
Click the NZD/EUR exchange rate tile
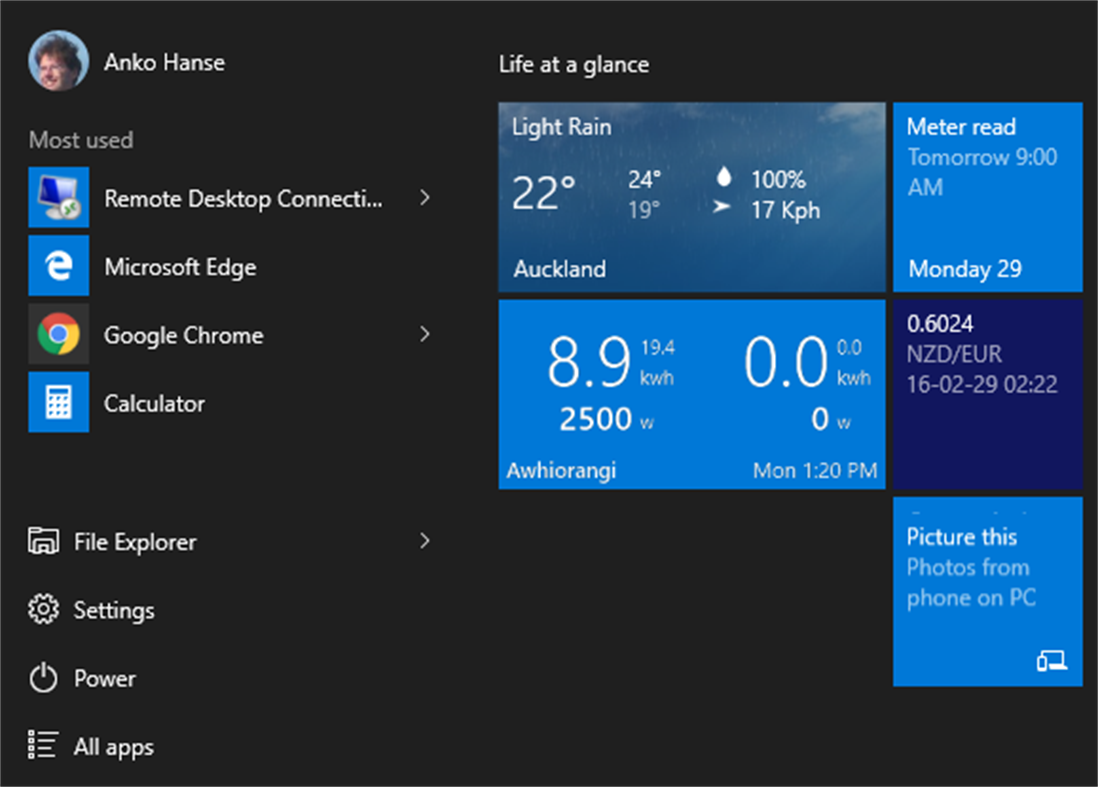pyautogui.click(x=987, y=392)
